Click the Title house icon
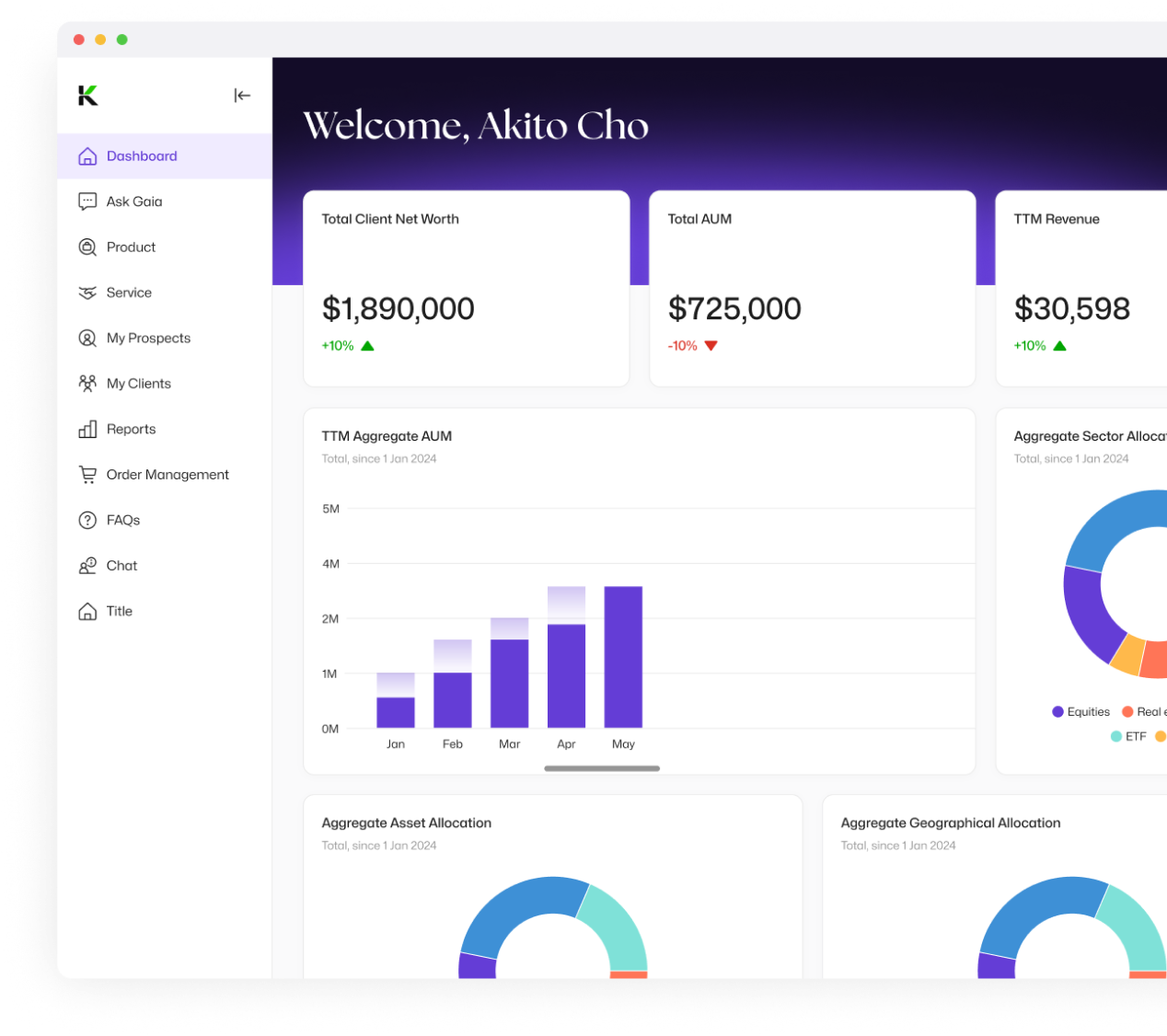Screen dimensions: 1167x1036 tap(87, 611)
